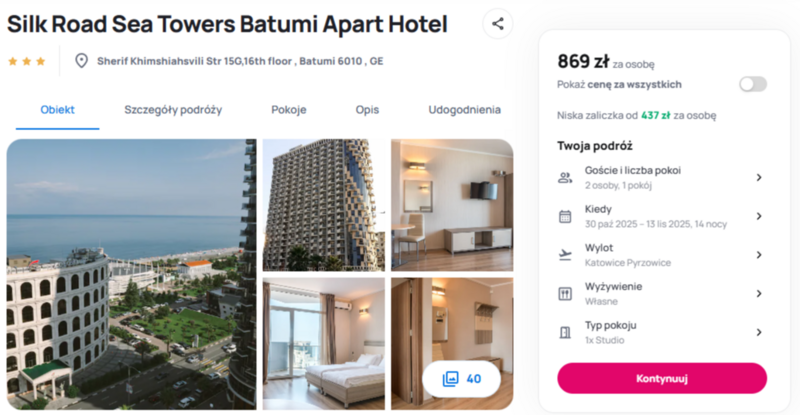The width and height of the screenshot is (800, 415).
Task: Click the location pin icon near address
Action: (81, 61)
